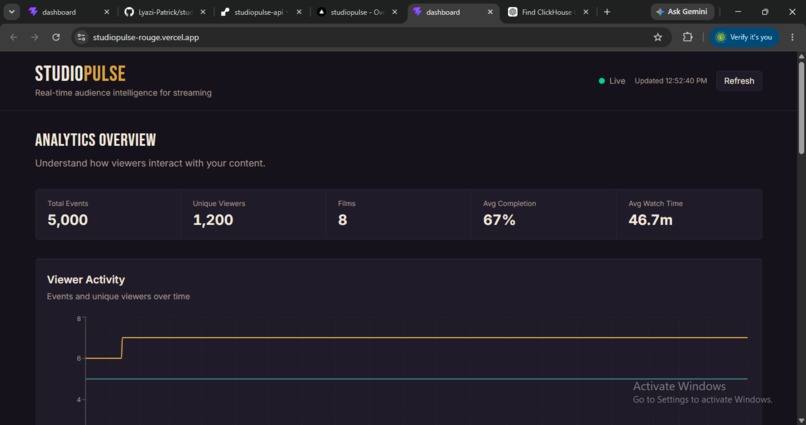Open the Extensions puzzle icon
This screenshot has width=806, height=425.
point(687,37)
